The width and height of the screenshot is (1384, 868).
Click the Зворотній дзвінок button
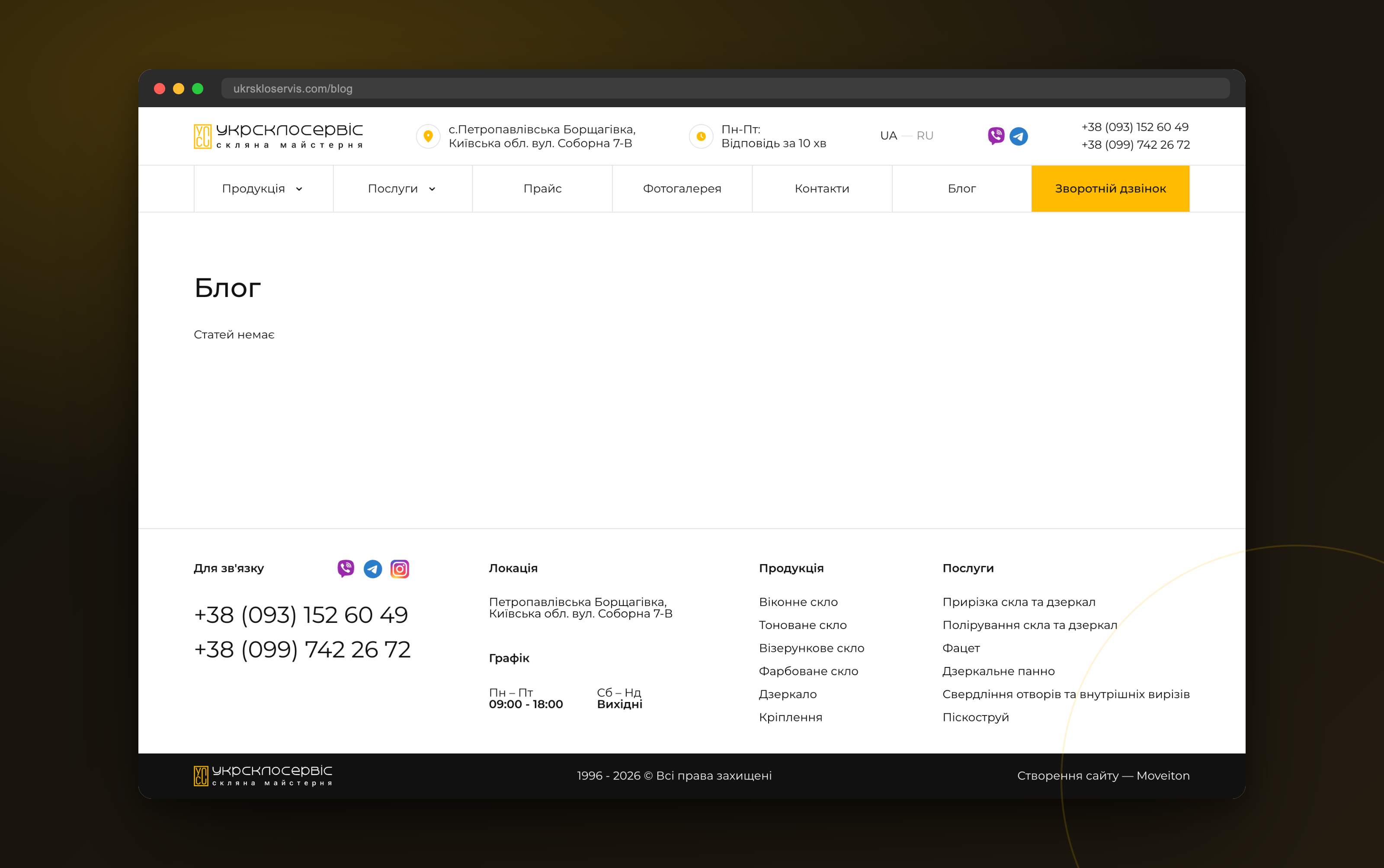point(1111,189)
